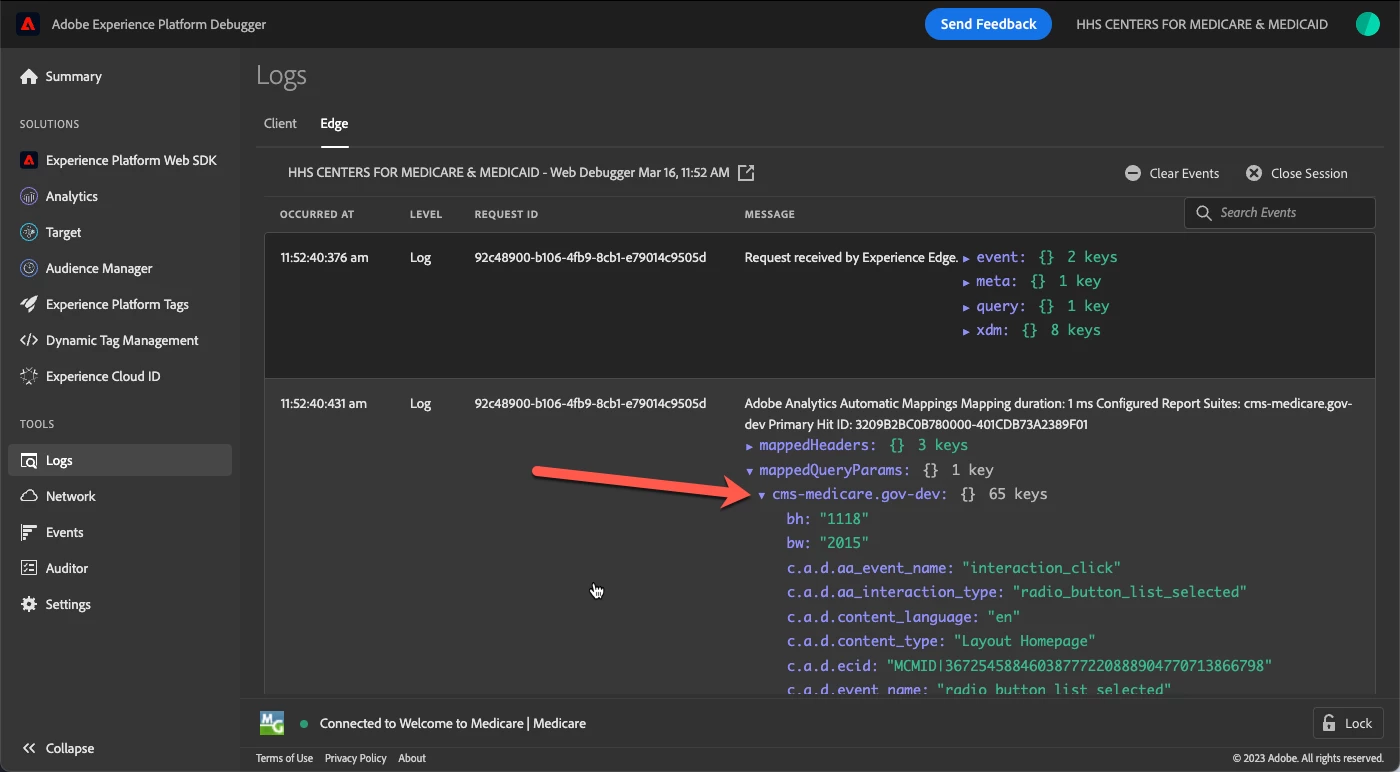The image size is (1400, 772).
Task: Click the Experience Platform Tags rocket icon
Action: [29, 304]
